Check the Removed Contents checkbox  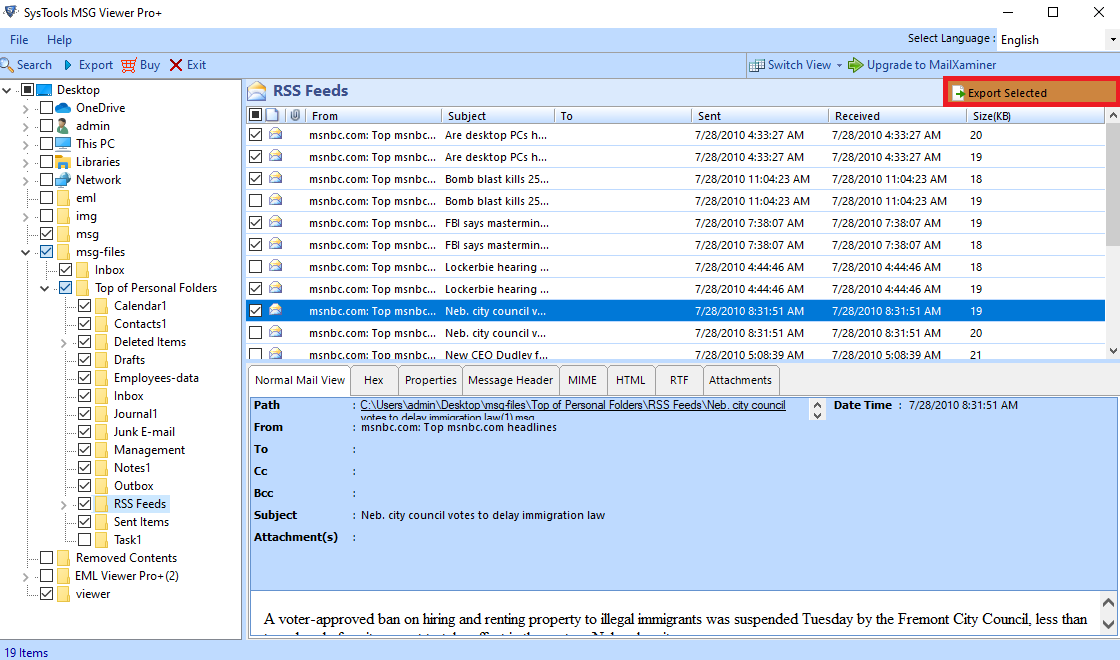coord(46,557)
